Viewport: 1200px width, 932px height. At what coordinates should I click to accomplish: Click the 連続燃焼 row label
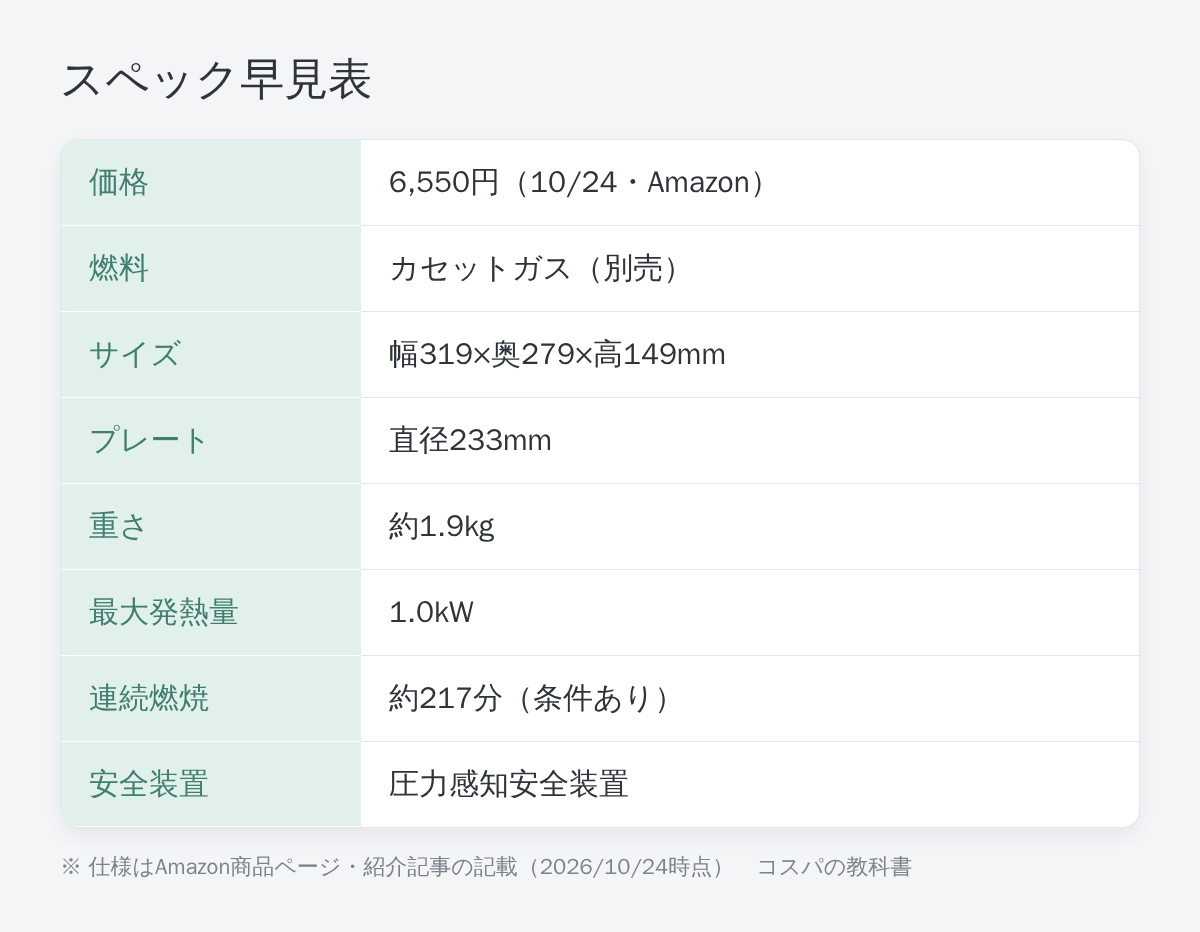[149, 698]
